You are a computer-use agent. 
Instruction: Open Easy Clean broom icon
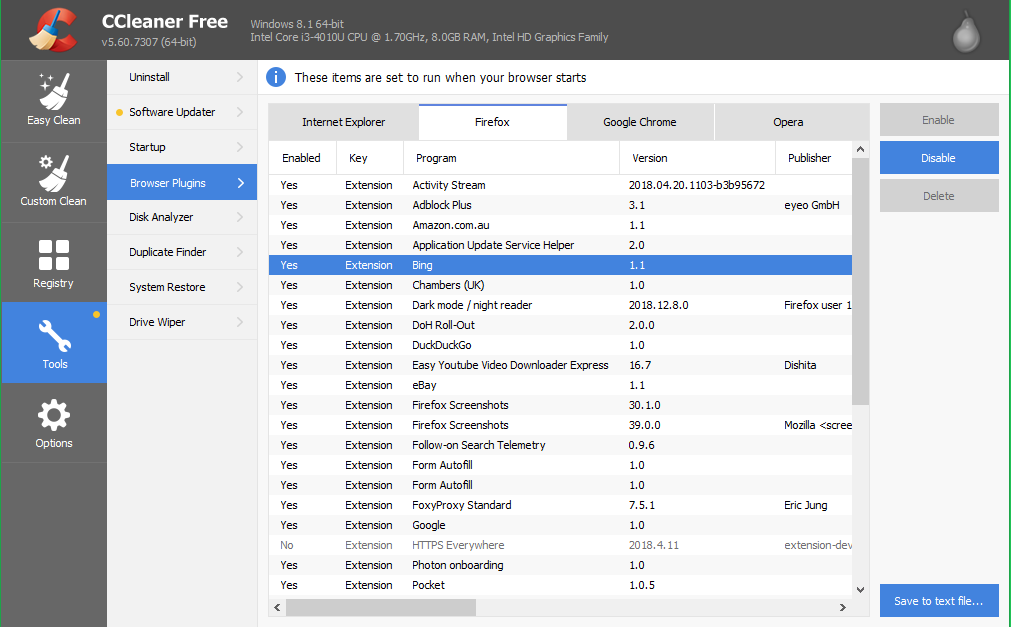(54, 91)
